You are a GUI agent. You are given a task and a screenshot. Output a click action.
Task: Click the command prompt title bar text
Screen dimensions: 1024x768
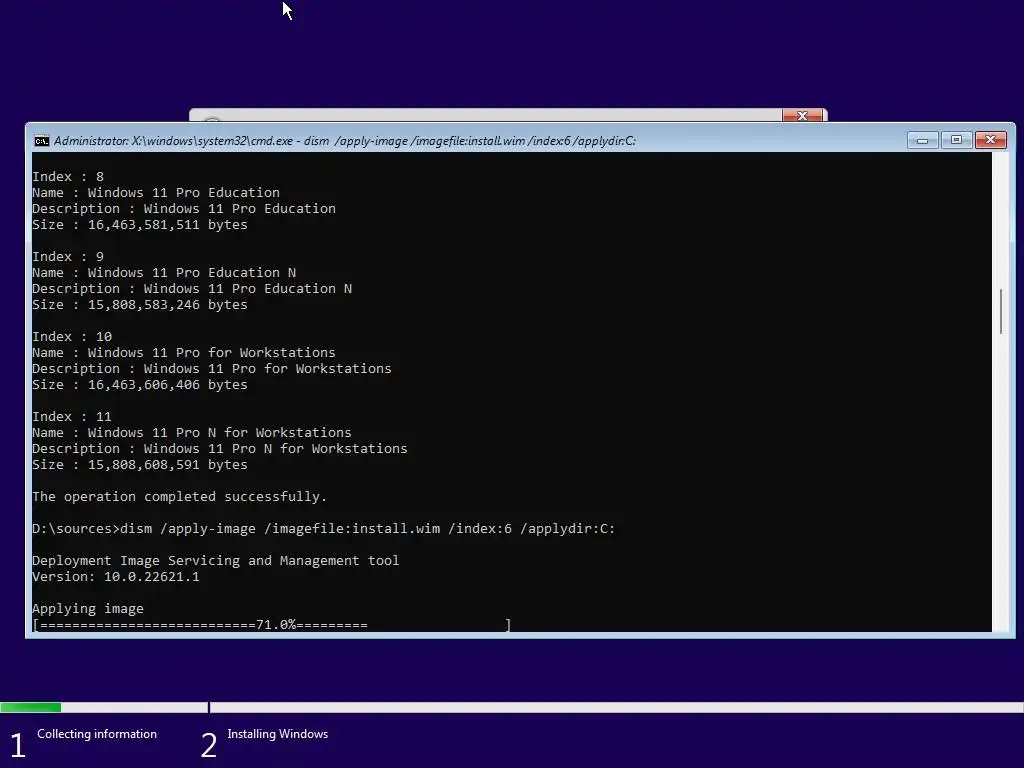click(345, 141)
